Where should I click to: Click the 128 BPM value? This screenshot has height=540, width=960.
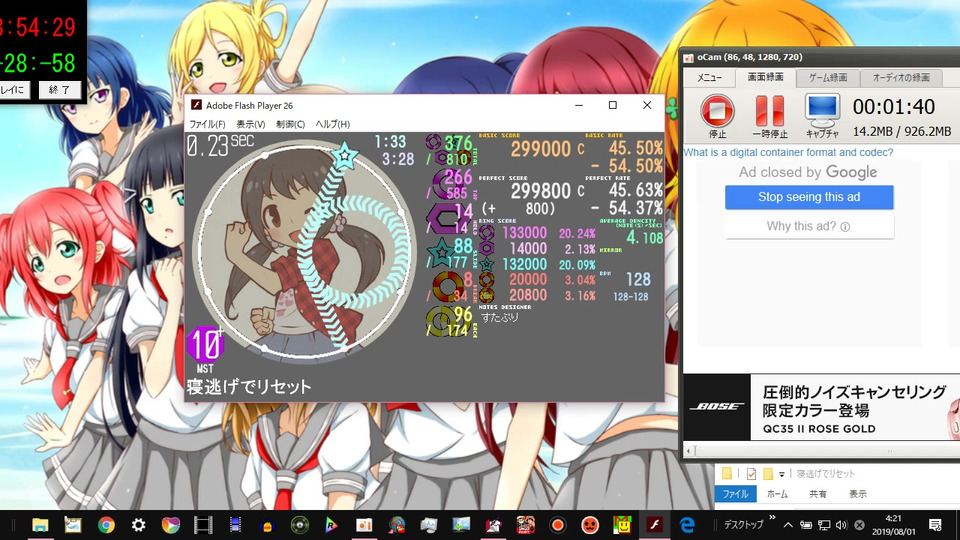coord(638,280)
